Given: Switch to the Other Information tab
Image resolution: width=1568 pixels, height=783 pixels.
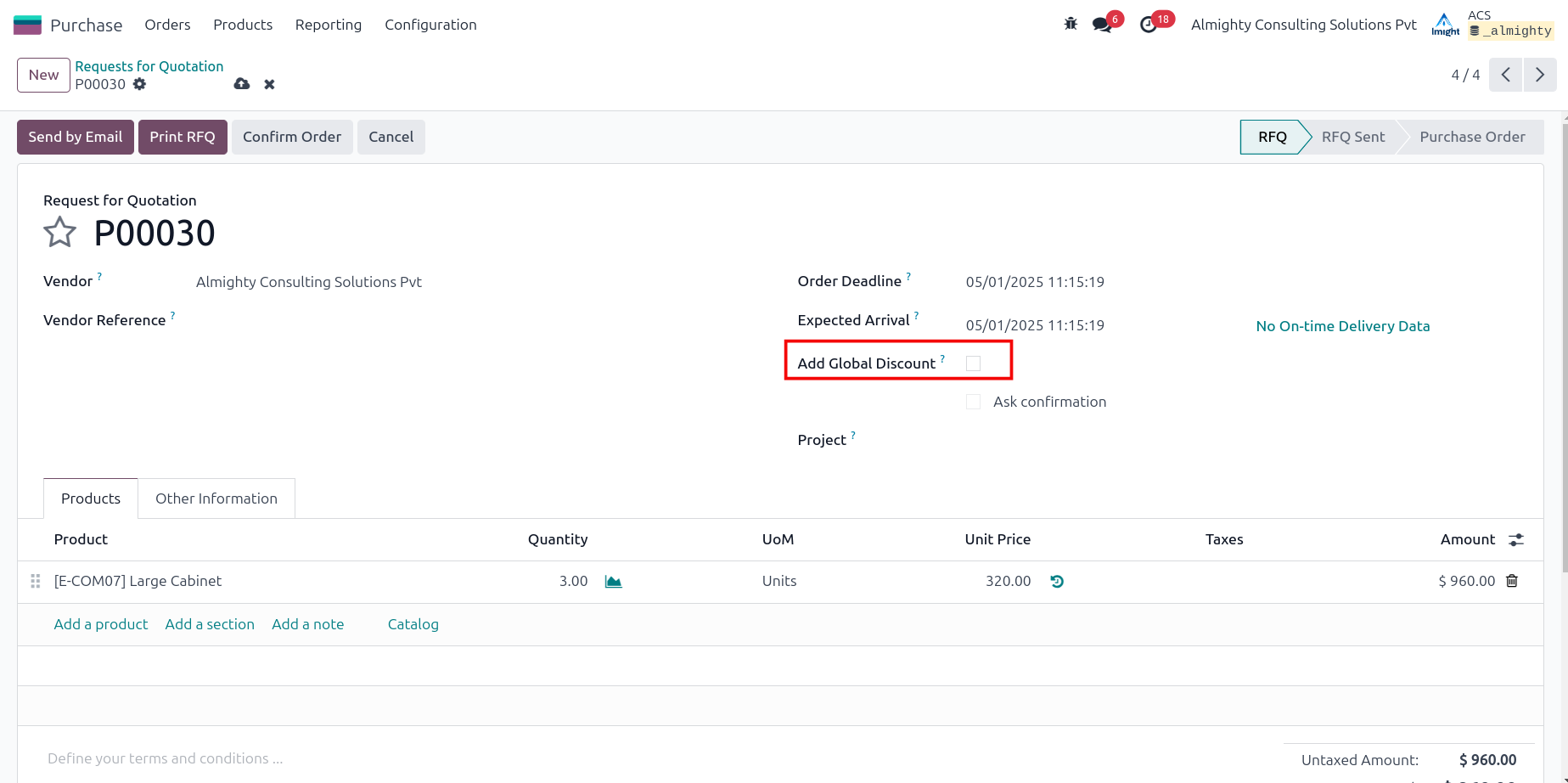Looking at the screenshot, I should [216, 499].
